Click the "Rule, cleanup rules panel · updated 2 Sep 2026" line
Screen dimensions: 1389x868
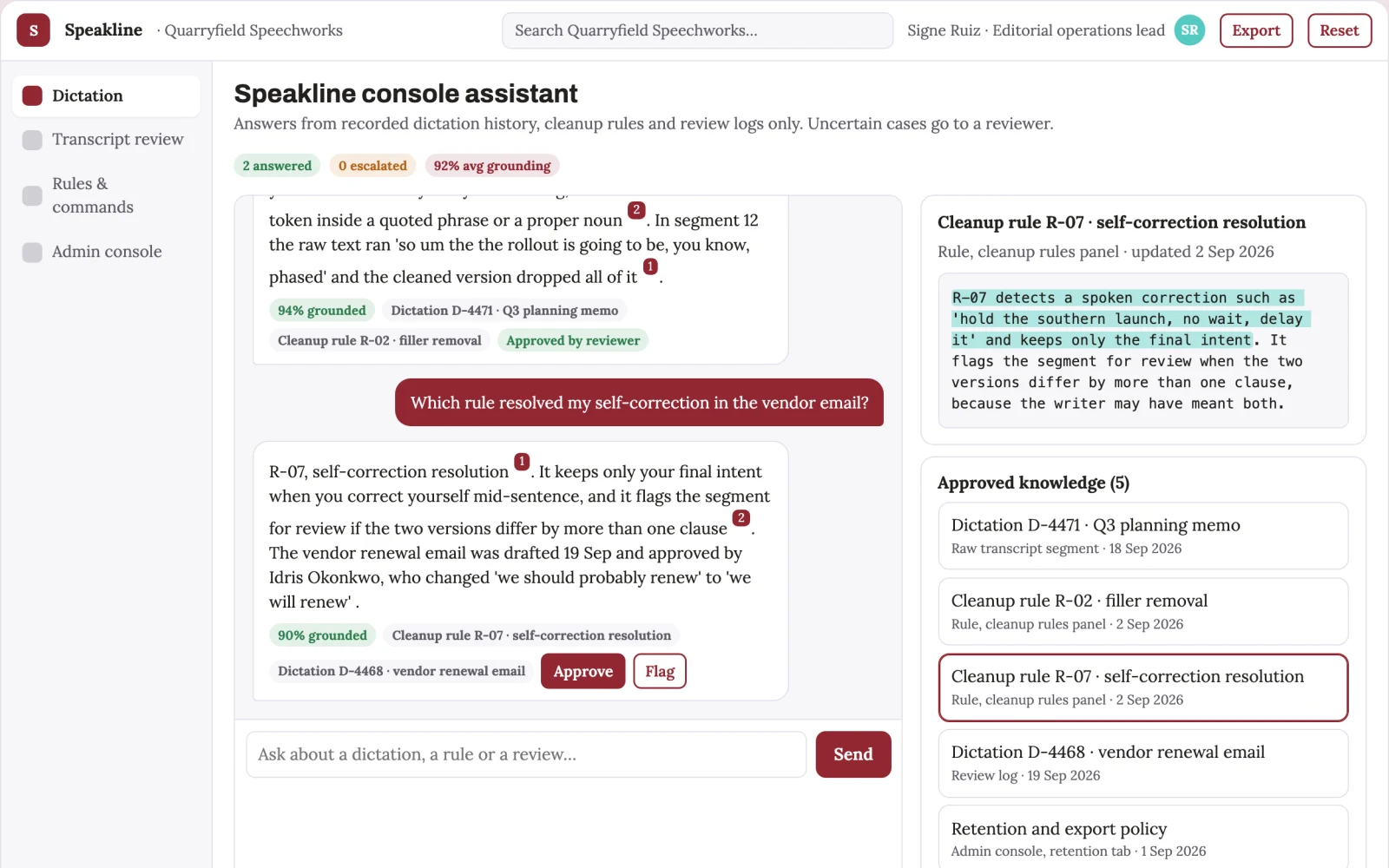click(1105, 252)
